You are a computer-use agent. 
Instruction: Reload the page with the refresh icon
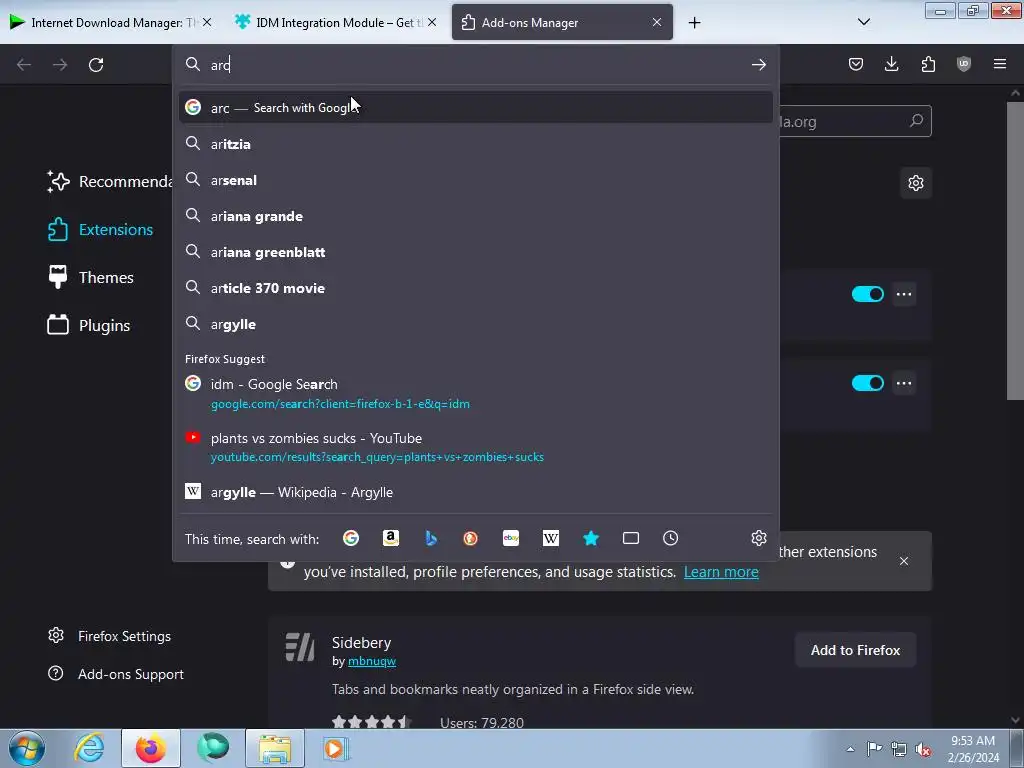tap(96, 65)
